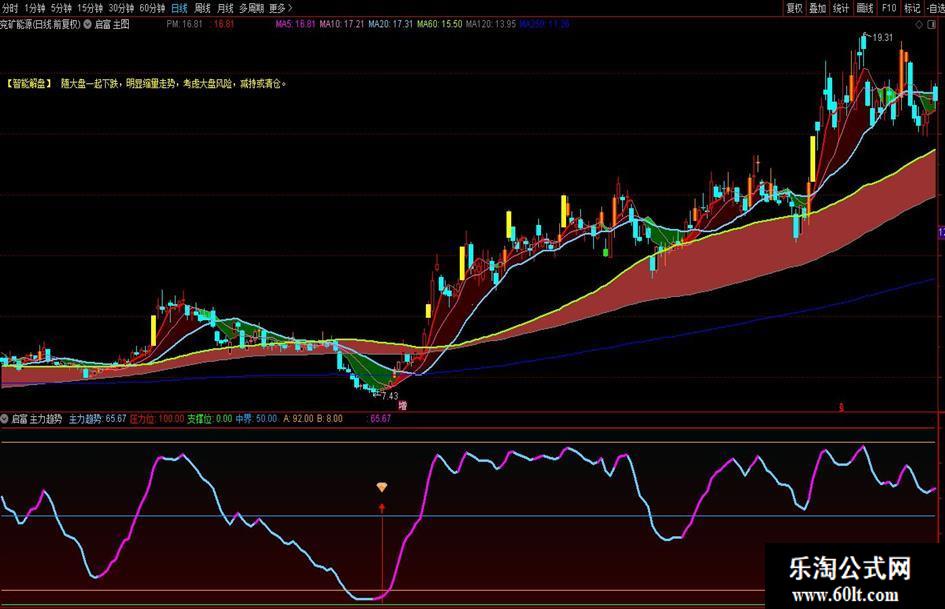Click the 叠加 overlay button

[x=817, y=8]
